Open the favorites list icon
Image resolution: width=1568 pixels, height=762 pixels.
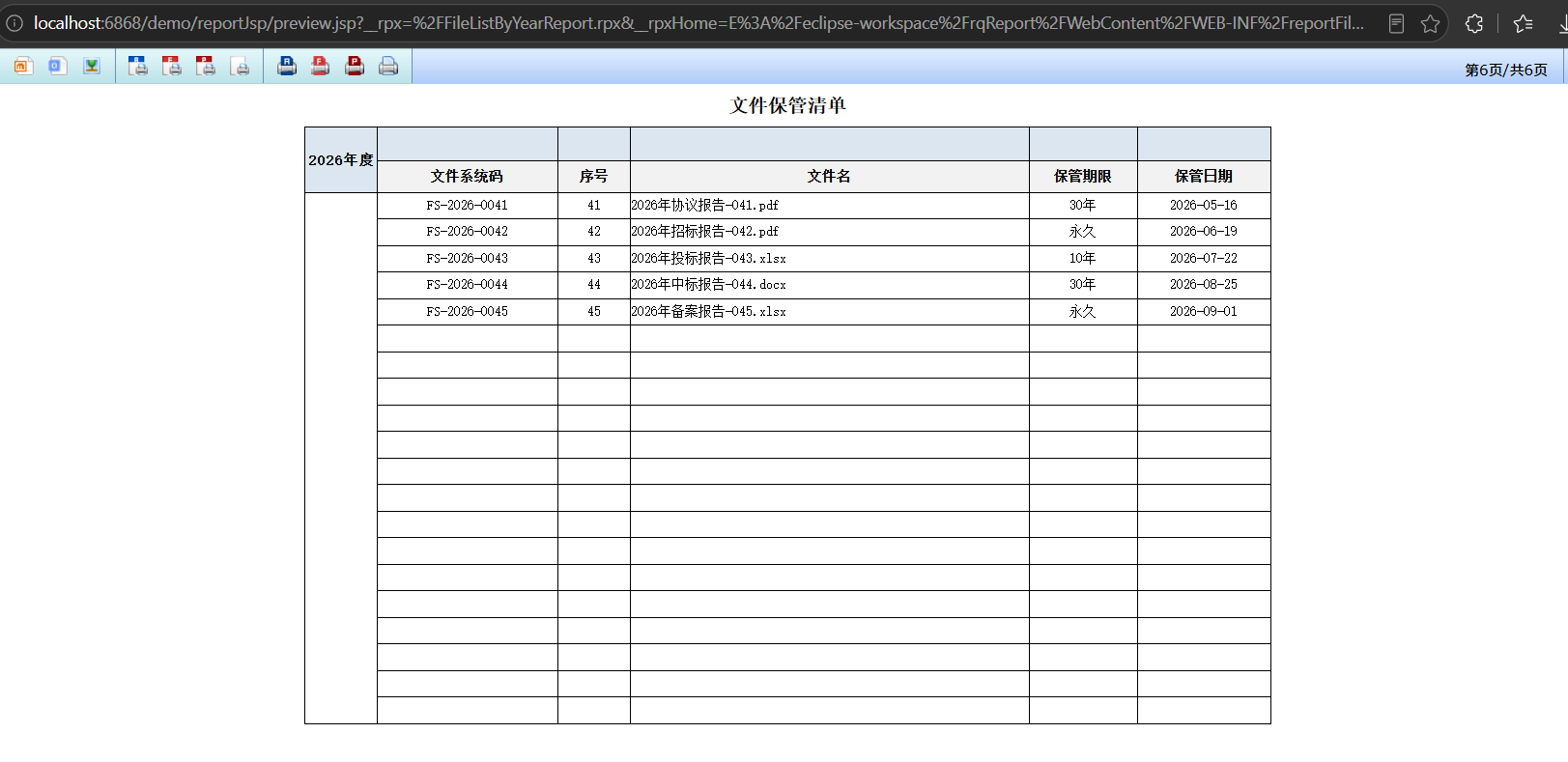[1524, 23]
